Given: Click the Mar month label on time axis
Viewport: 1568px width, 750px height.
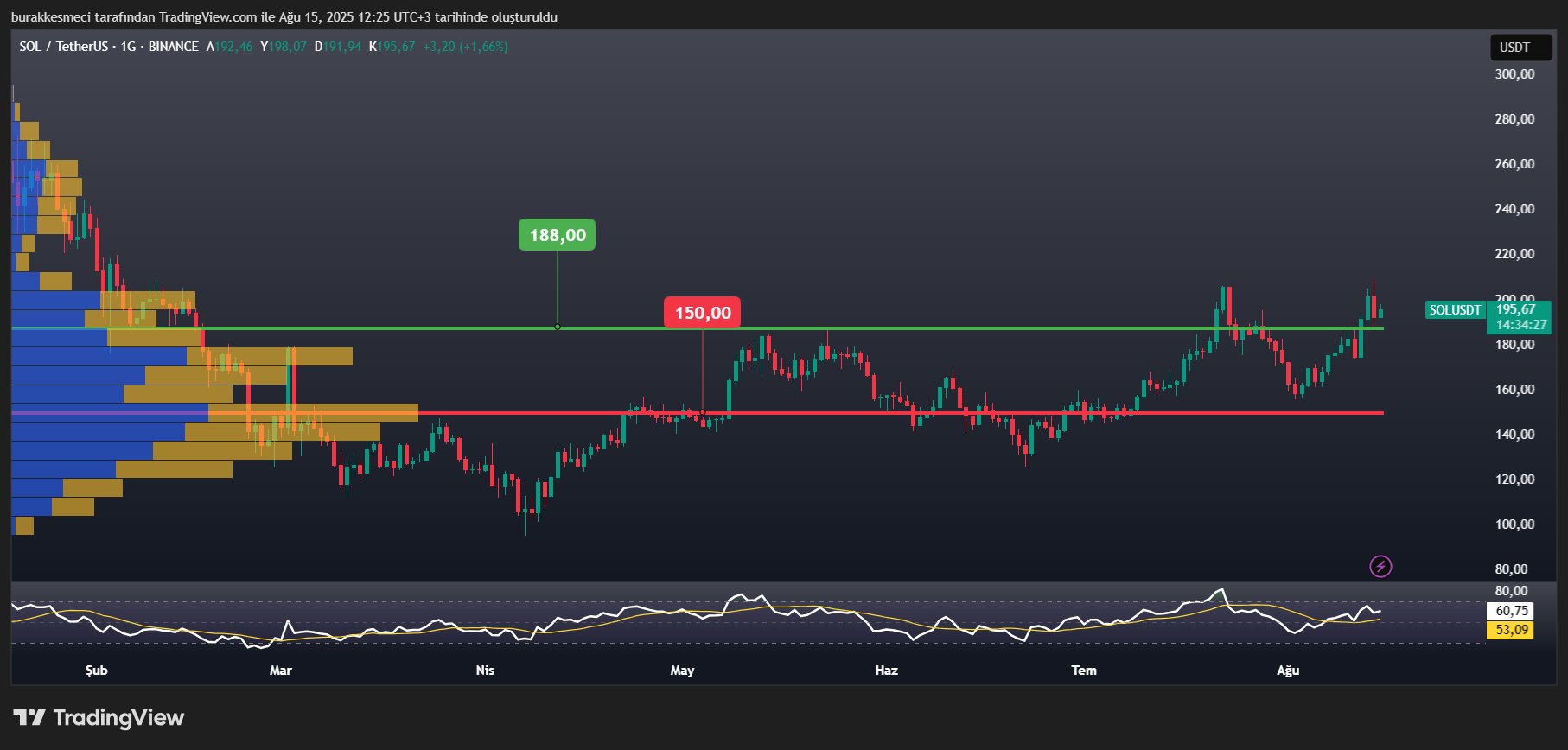Looking at the screenshot, I should pos(280,671).
